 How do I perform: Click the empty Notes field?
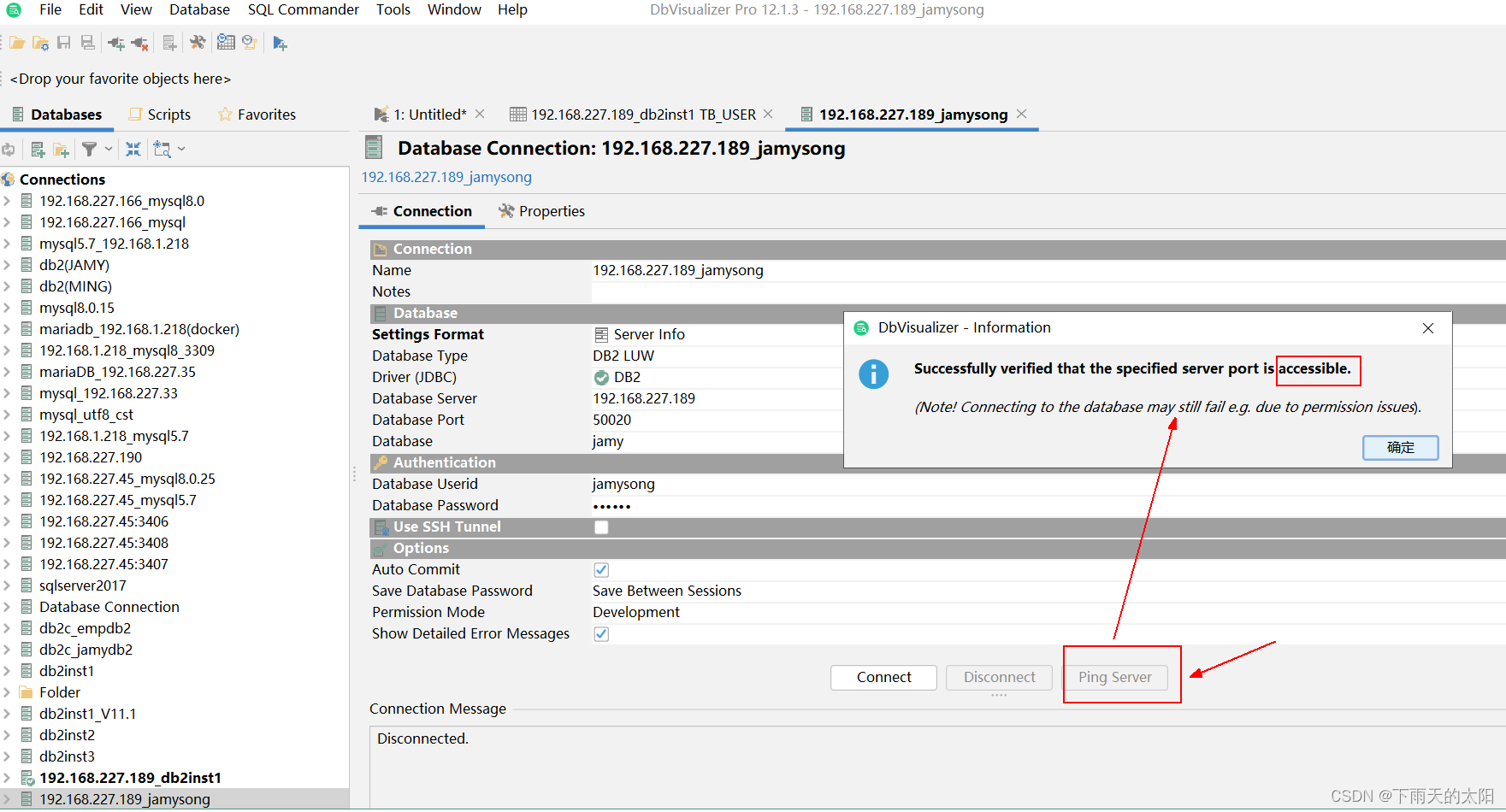[1048, 291]
